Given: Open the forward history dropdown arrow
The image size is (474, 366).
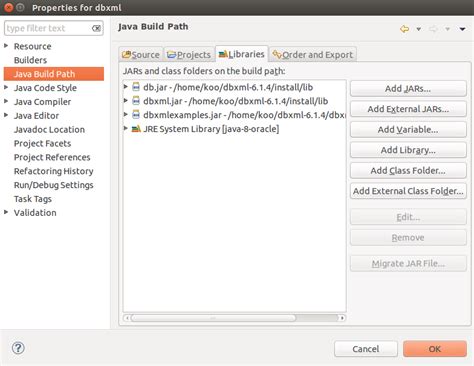Looking at the screenshot, I should coord(447,29).
